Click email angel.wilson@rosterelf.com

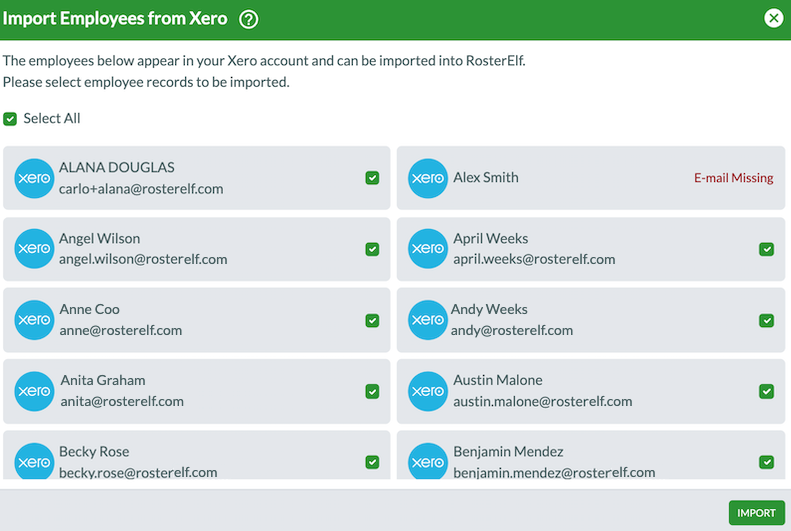(143, 259)
